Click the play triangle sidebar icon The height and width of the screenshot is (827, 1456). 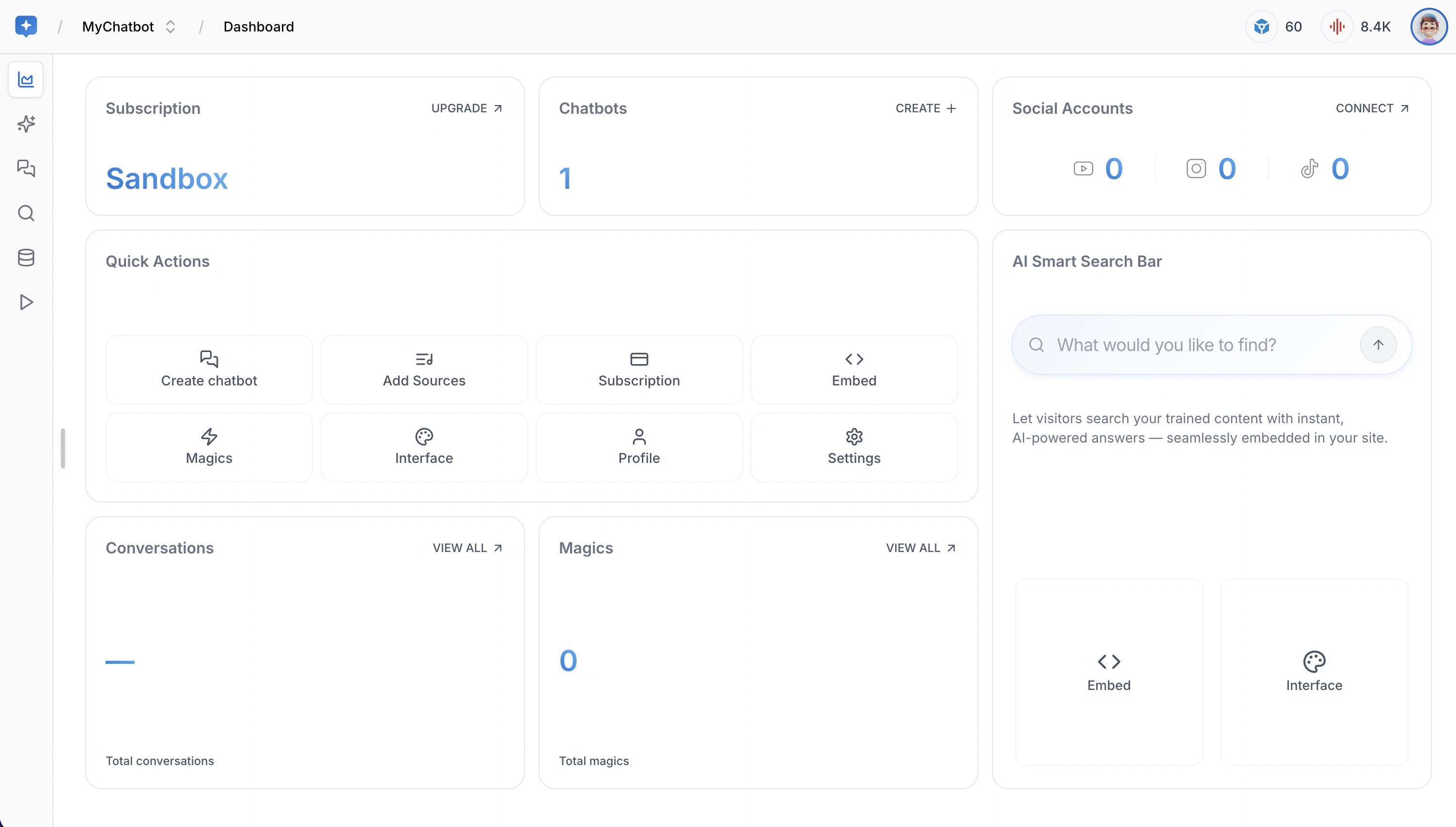[x=26, y=302]
